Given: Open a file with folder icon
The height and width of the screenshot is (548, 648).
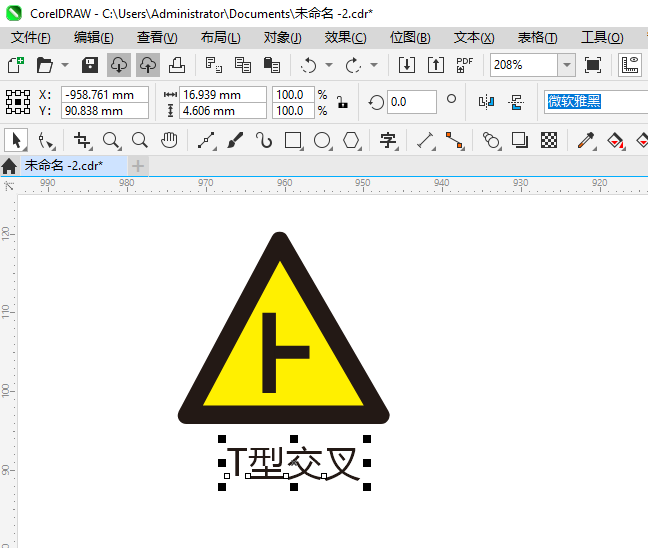Looking at the screenshot, I should point(45,65).
